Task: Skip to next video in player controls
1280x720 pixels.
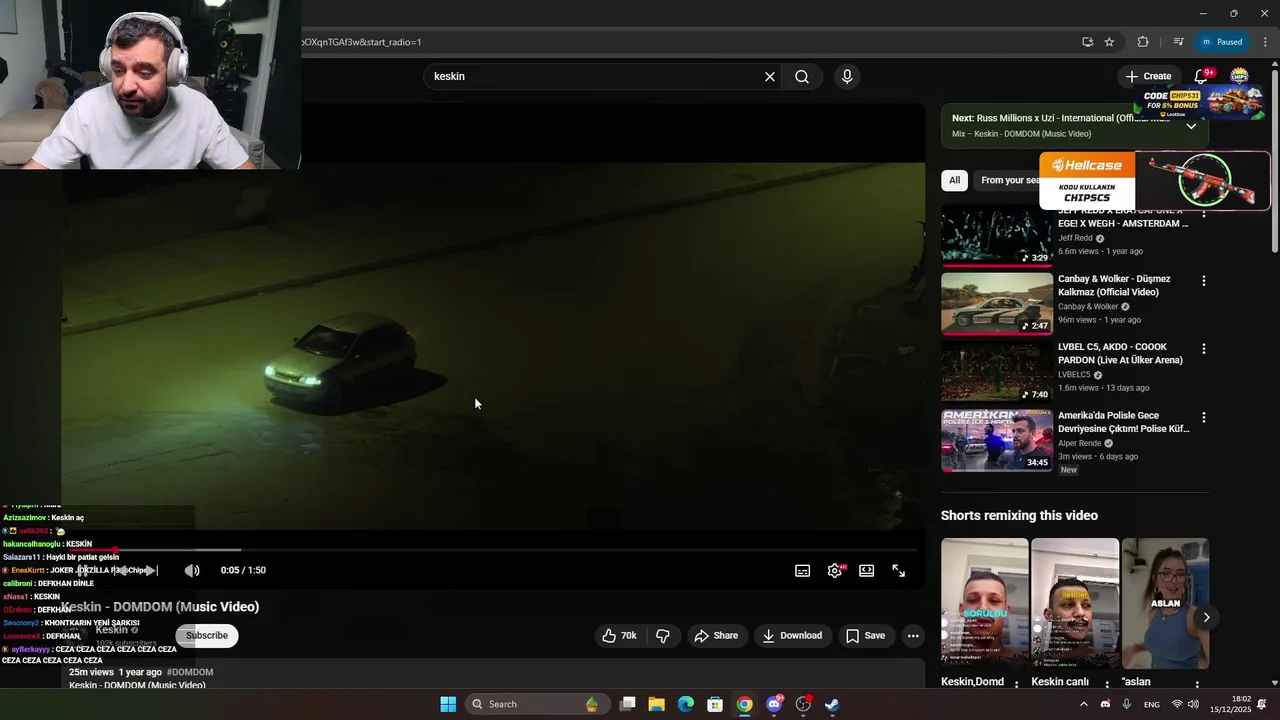Action: click(x=151, y=570)
